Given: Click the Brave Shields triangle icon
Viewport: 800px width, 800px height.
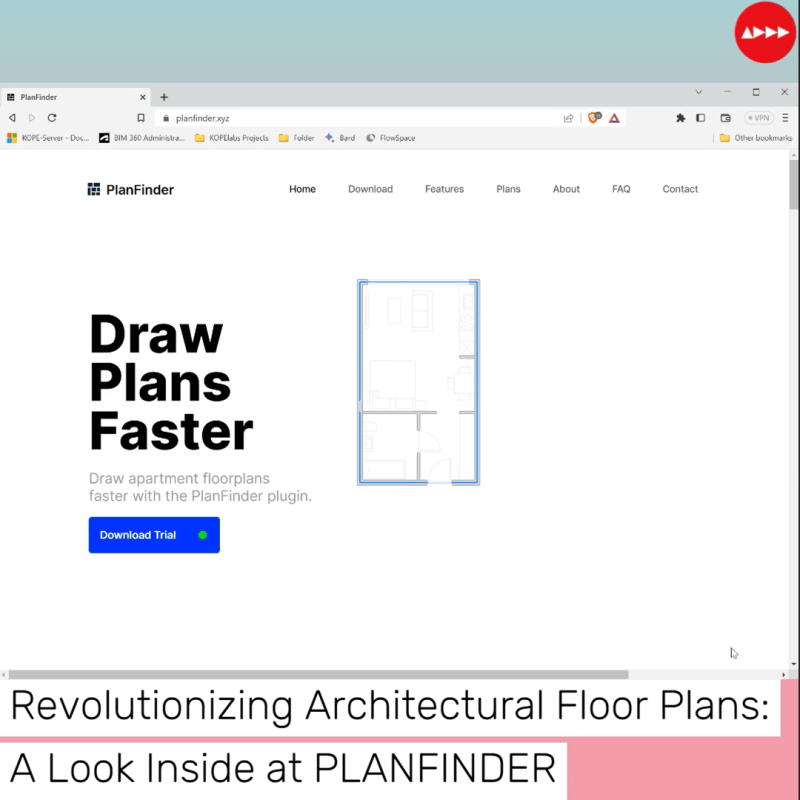Looking at the screenshot, I should [614, 117].
